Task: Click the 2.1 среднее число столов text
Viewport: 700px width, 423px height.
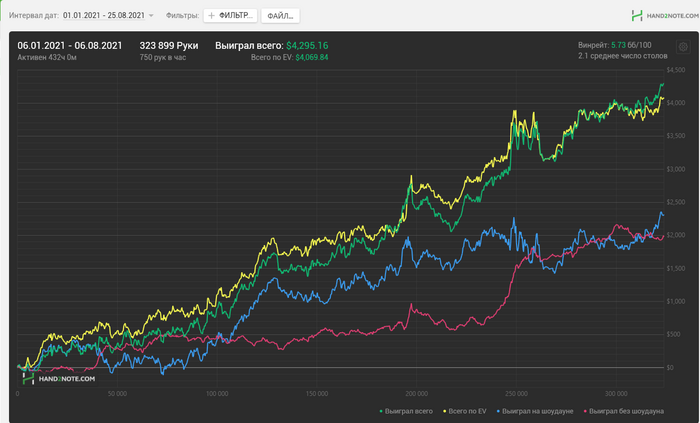Action: coord(623,56)
